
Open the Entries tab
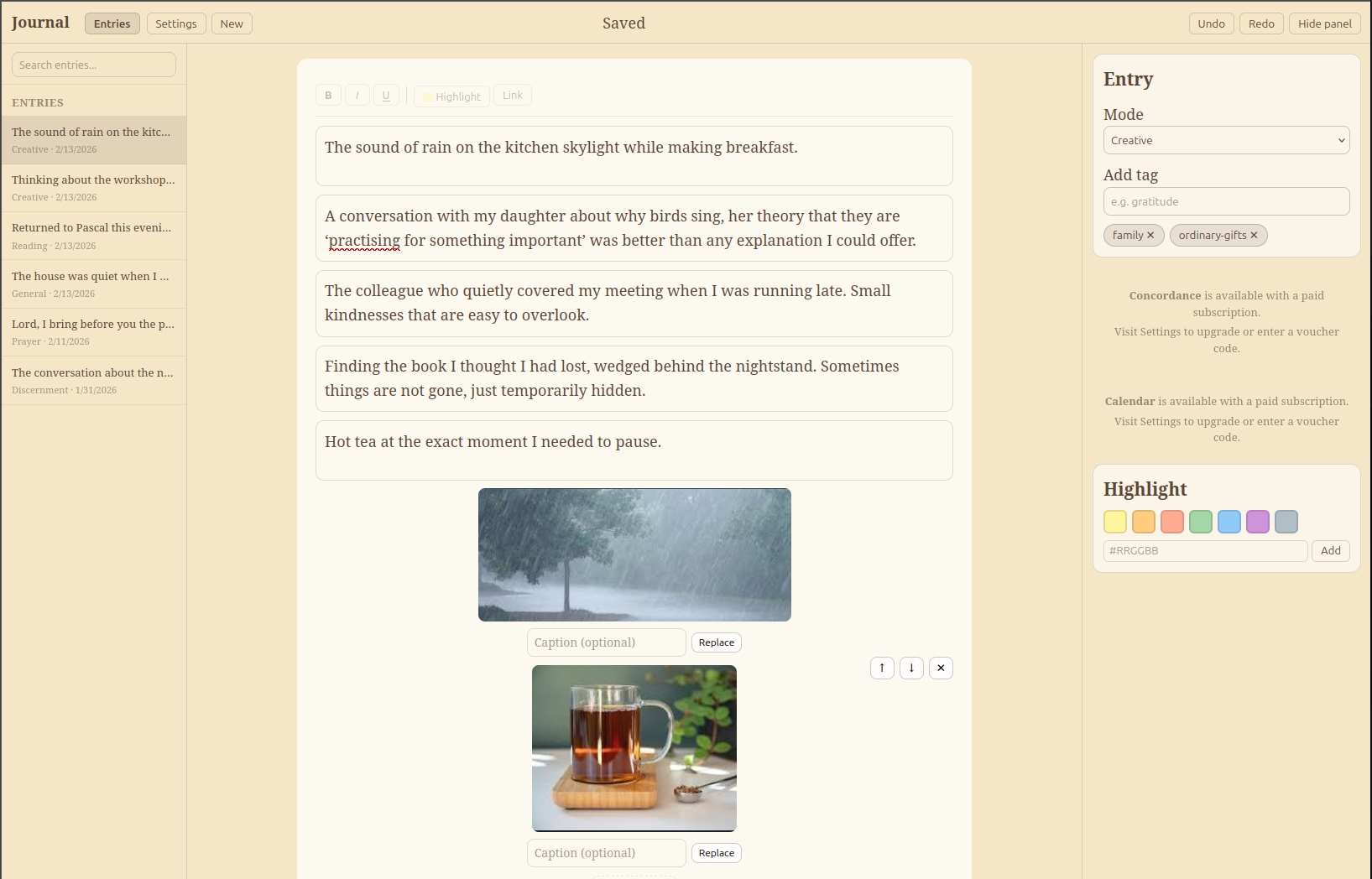click(112, 23)
